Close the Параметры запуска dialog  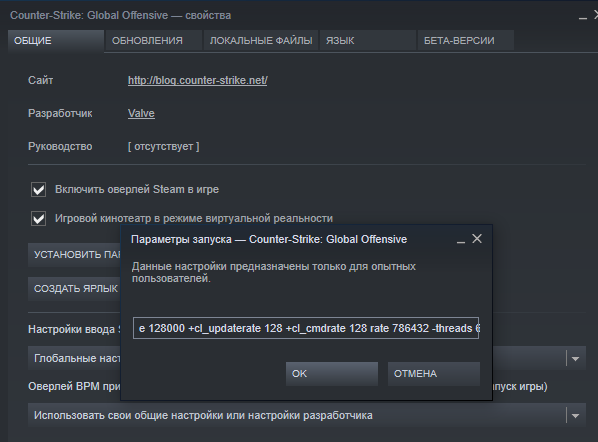(477, 239)
